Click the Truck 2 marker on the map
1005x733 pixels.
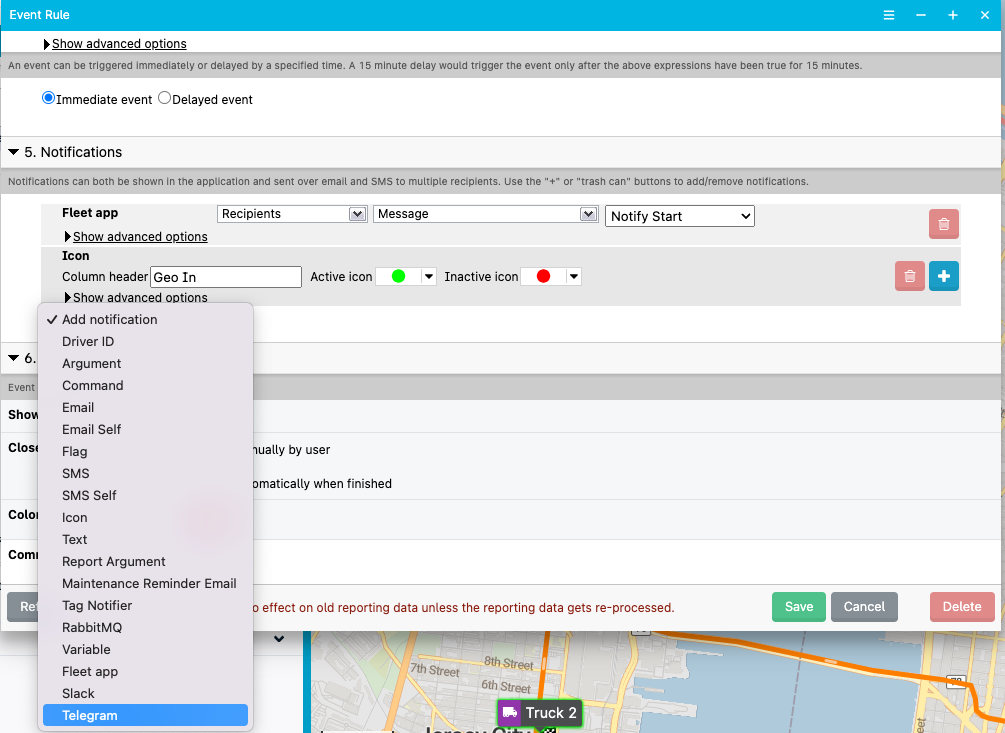pos(539,713)
